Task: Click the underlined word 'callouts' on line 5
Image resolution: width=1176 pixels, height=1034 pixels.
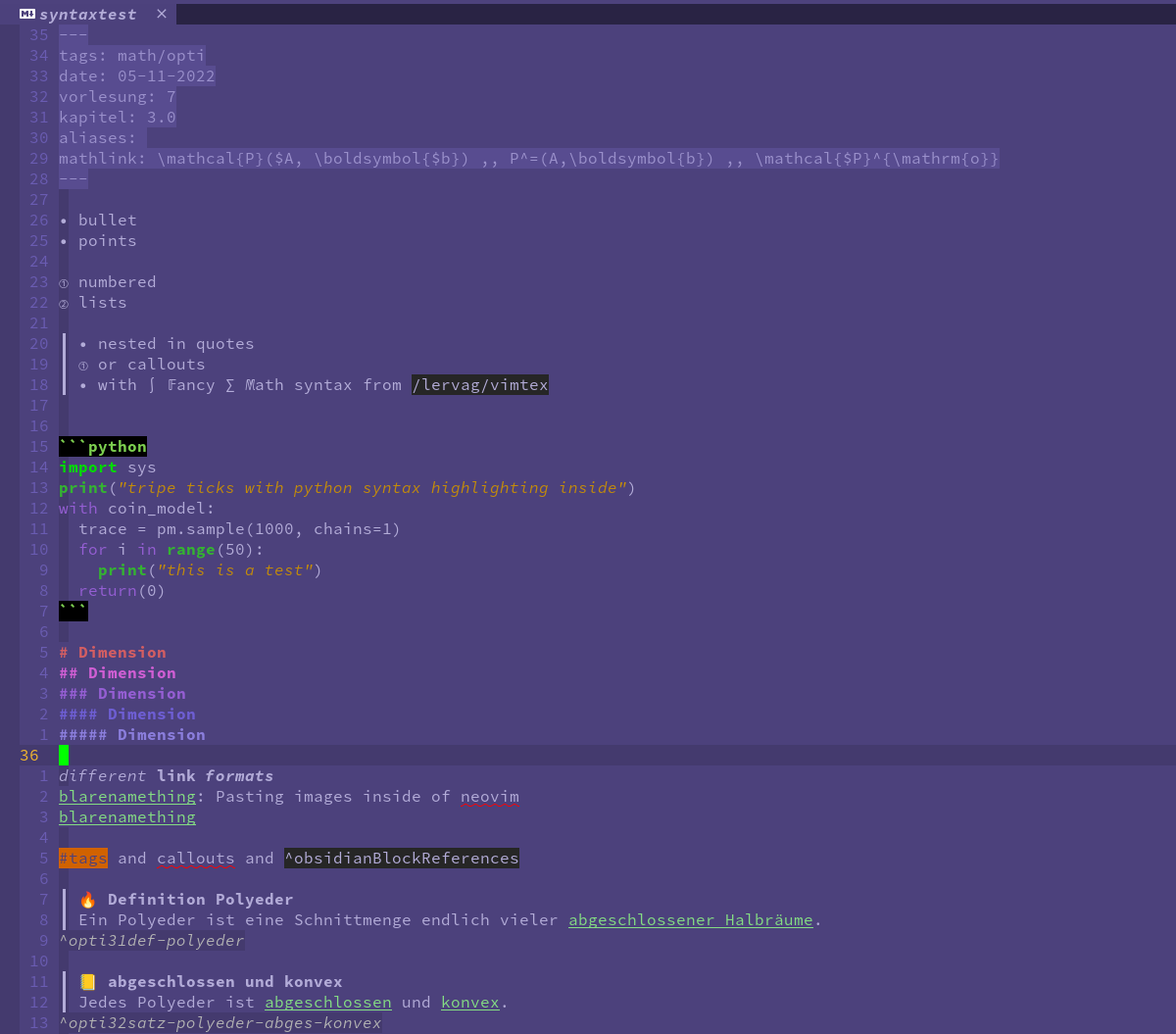Action: pyautogui.click(x=196, y=858)
